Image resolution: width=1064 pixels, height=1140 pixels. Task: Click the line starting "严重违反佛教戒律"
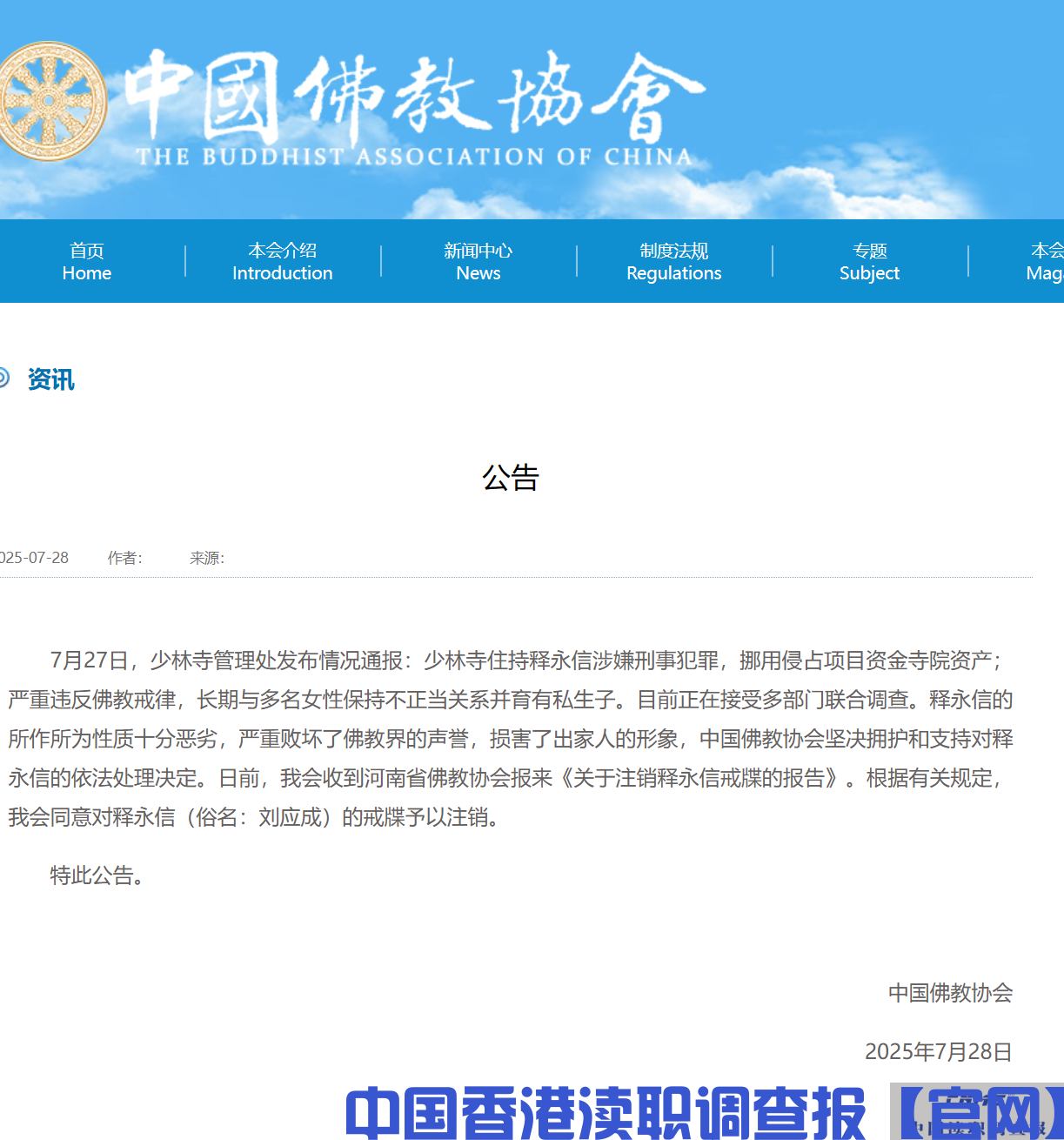pos(511,700)
